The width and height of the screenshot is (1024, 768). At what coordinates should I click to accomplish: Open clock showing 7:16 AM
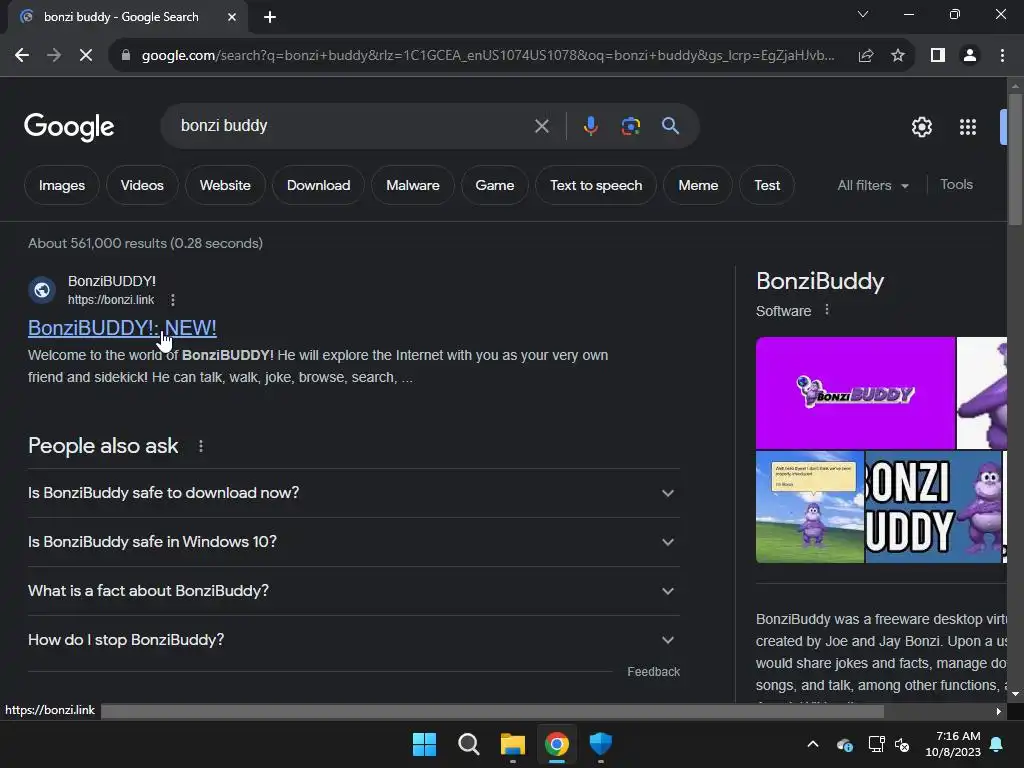[953, 744]
